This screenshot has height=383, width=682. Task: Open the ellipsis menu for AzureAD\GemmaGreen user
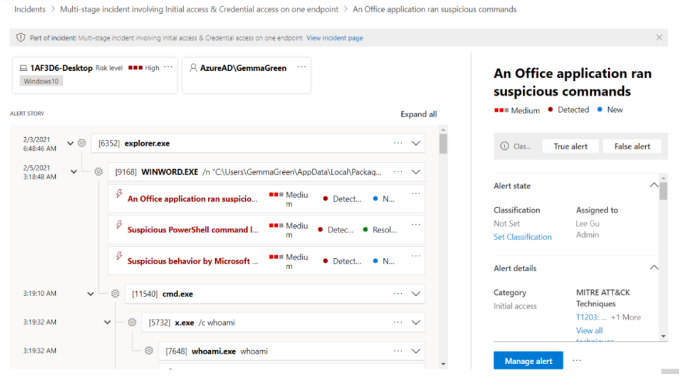(301, 67)
